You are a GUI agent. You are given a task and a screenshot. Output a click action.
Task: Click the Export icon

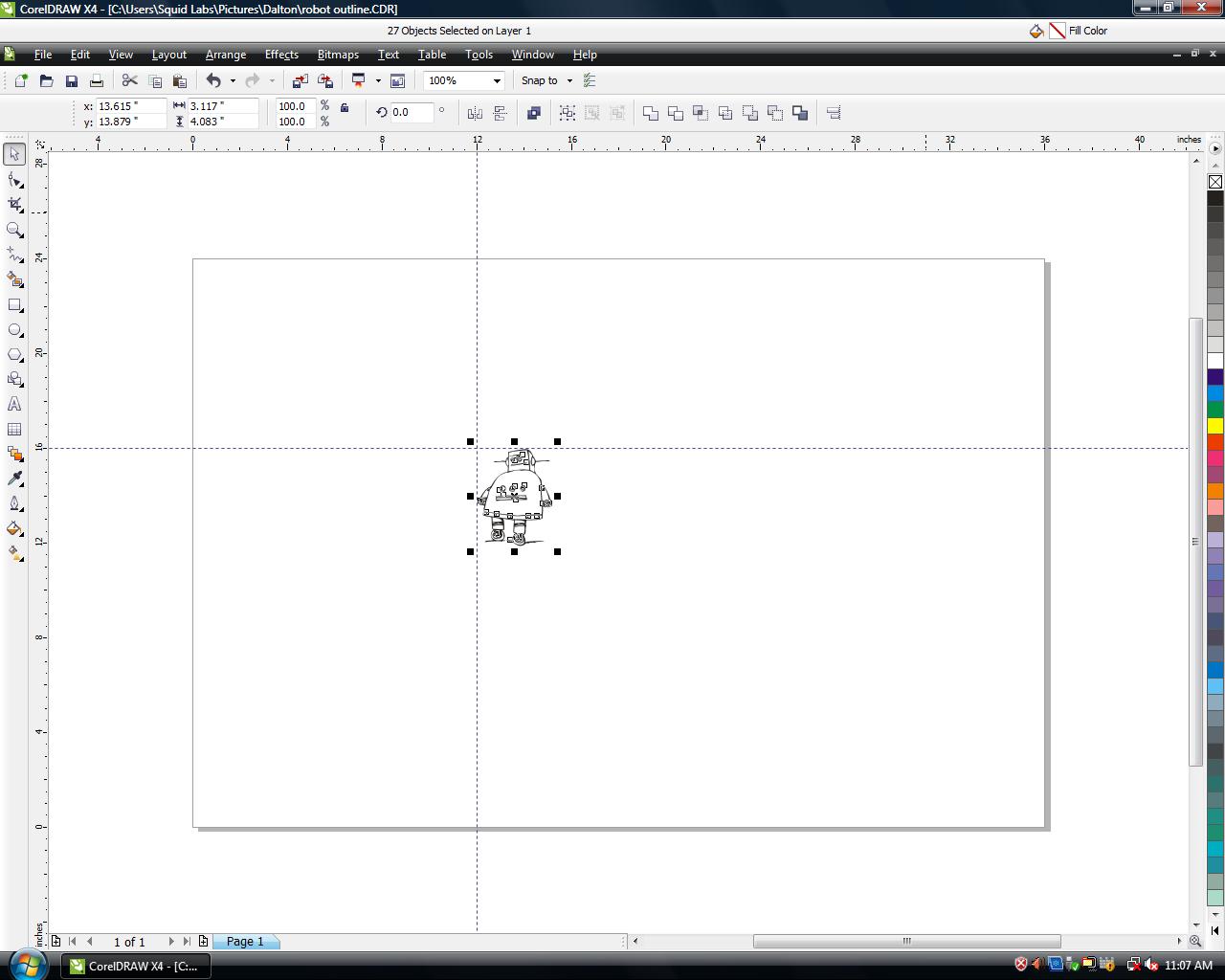325,80
